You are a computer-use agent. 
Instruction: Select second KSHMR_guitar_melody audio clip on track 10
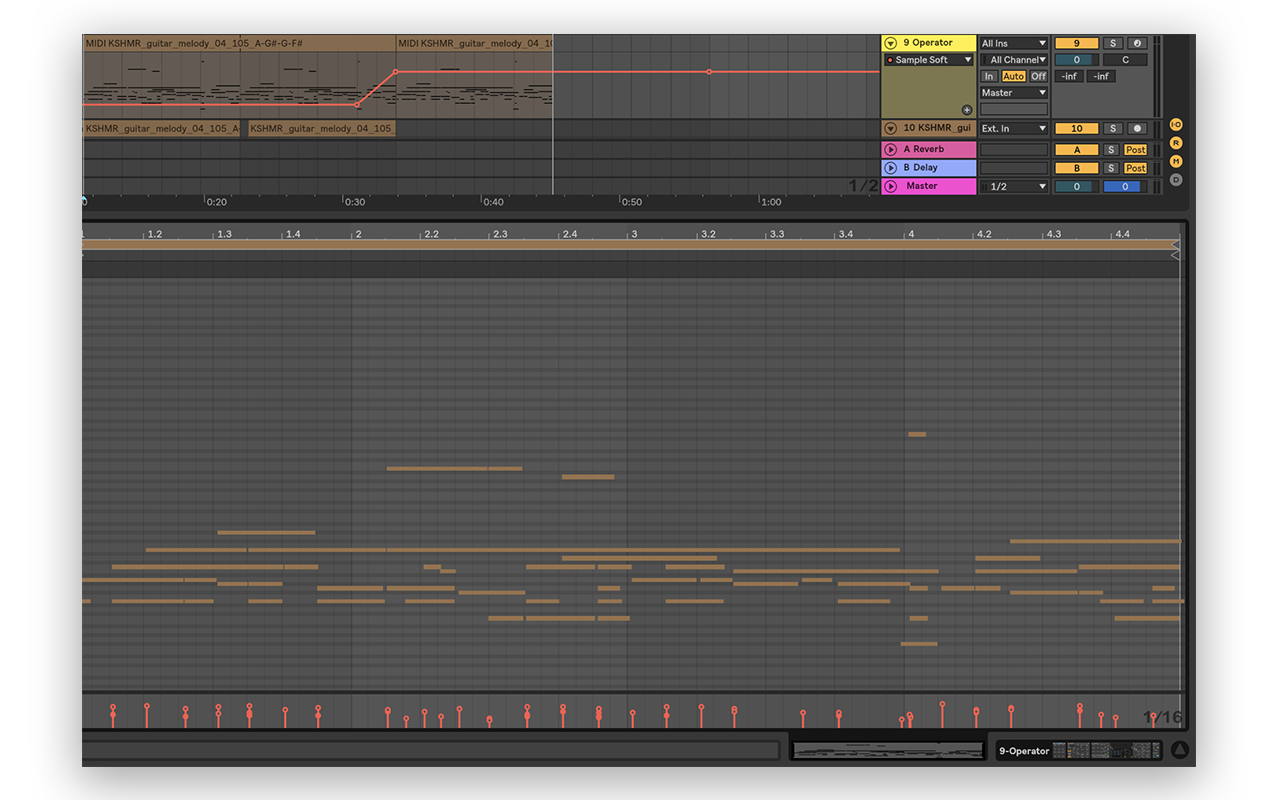322,128
